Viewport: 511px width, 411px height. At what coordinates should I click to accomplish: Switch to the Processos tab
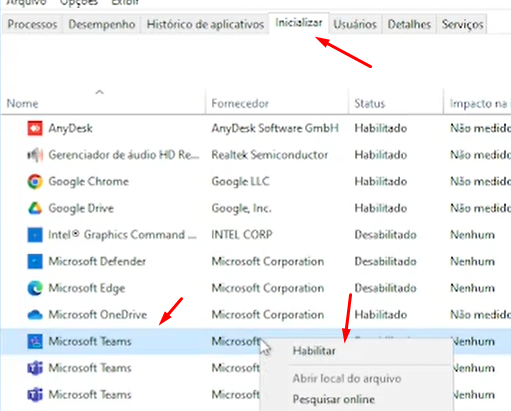tap(32, 24)
